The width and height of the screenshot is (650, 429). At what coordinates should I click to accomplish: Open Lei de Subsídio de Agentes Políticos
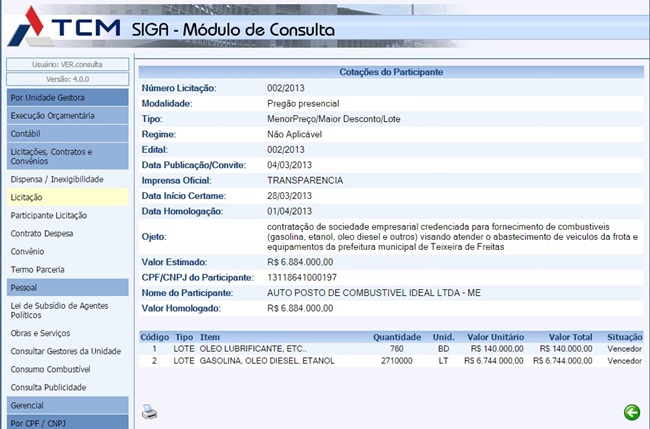[59, 310]
